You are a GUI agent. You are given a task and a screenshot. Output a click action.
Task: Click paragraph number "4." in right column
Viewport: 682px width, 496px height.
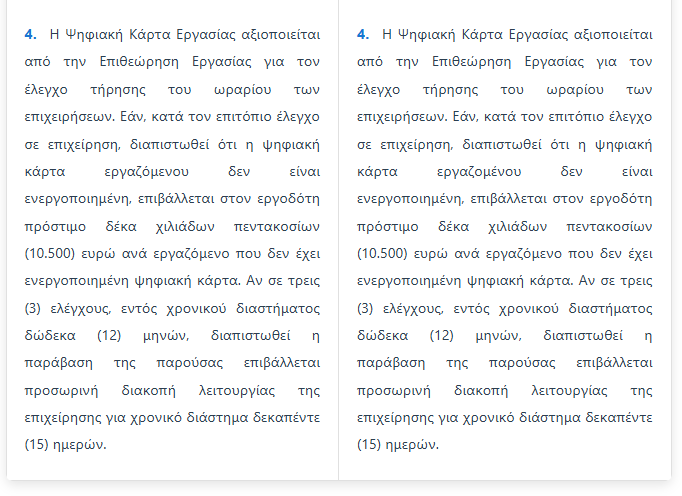pos(362,35)
